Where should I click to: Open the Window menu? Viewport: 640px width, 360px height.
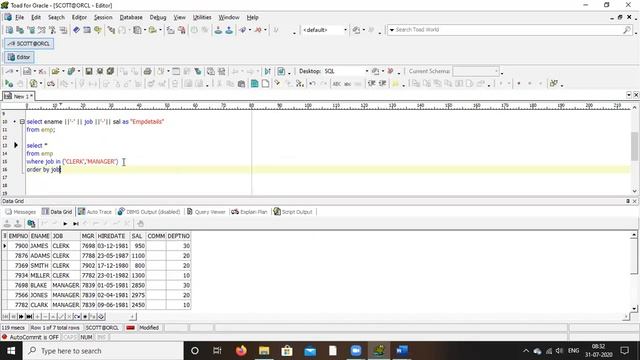tap(229, 18)
